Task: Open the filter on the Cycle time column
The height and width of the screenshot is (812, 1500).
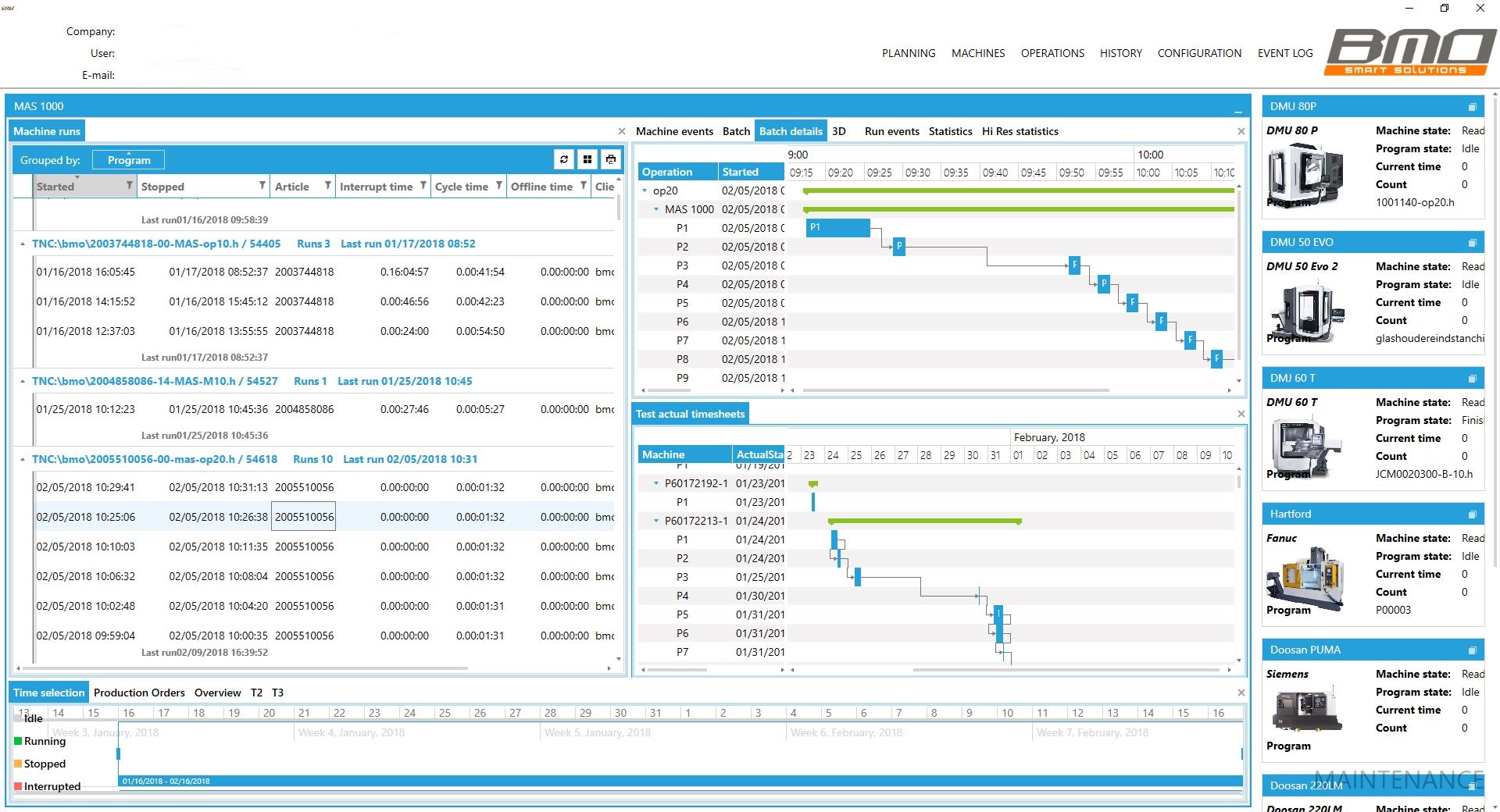Action: pyautogui.click(x=499, y=186)
